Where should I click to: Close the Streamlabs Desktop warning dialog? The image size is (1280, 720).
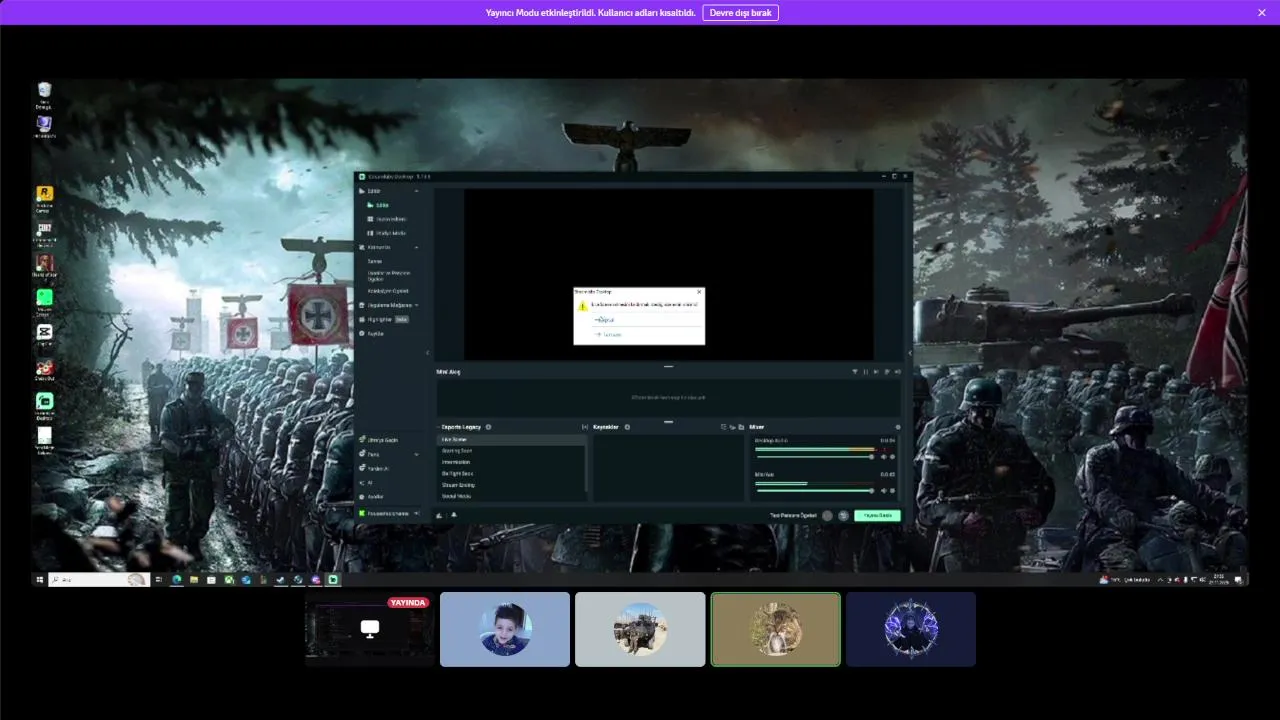pos(699,292)
